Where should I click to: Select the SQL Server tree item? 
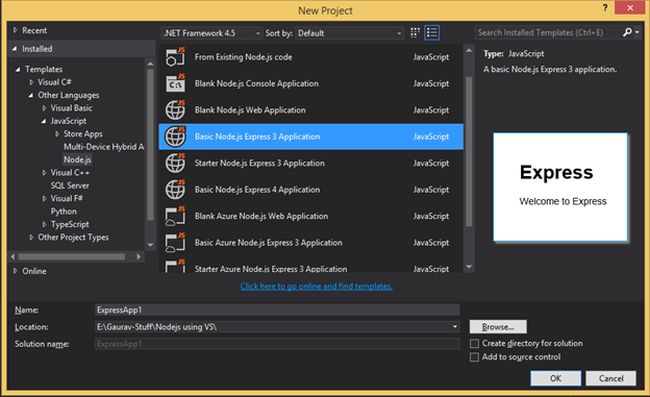[x=70, y=185]
